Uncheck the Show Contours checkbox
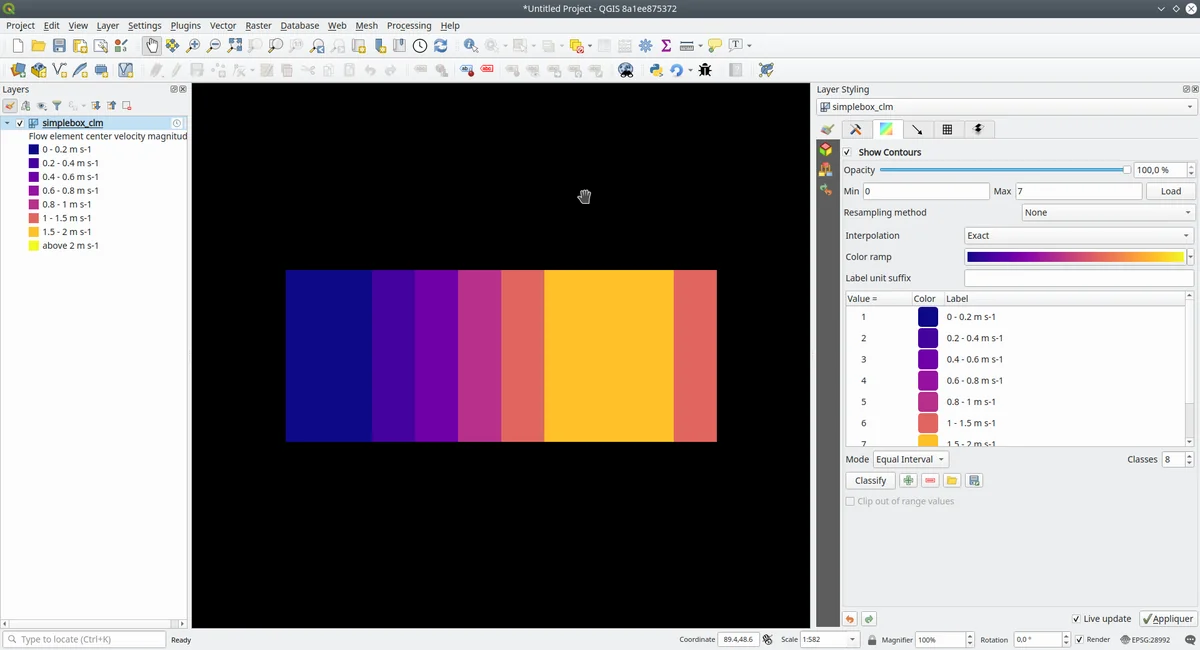1200x650 pixels. pyautogui.click(x=848, y=152)
